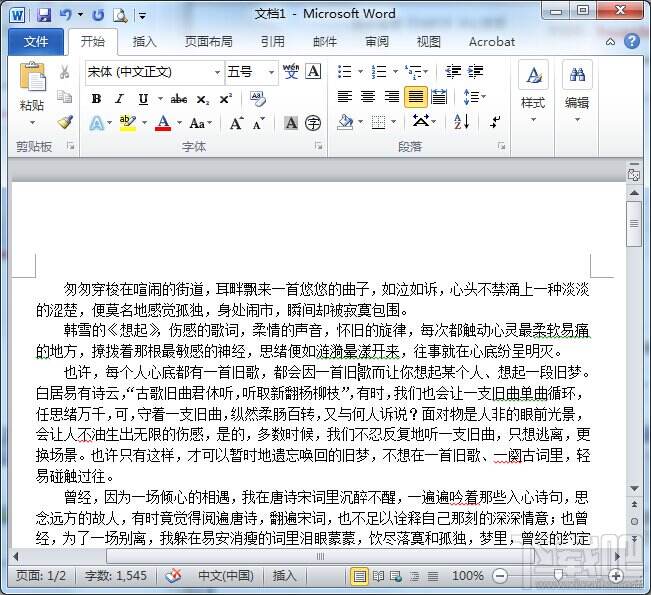Screen dimensions: 651x595
Task: Toggle Insert mode in status bar
Action: click(285, 576)
